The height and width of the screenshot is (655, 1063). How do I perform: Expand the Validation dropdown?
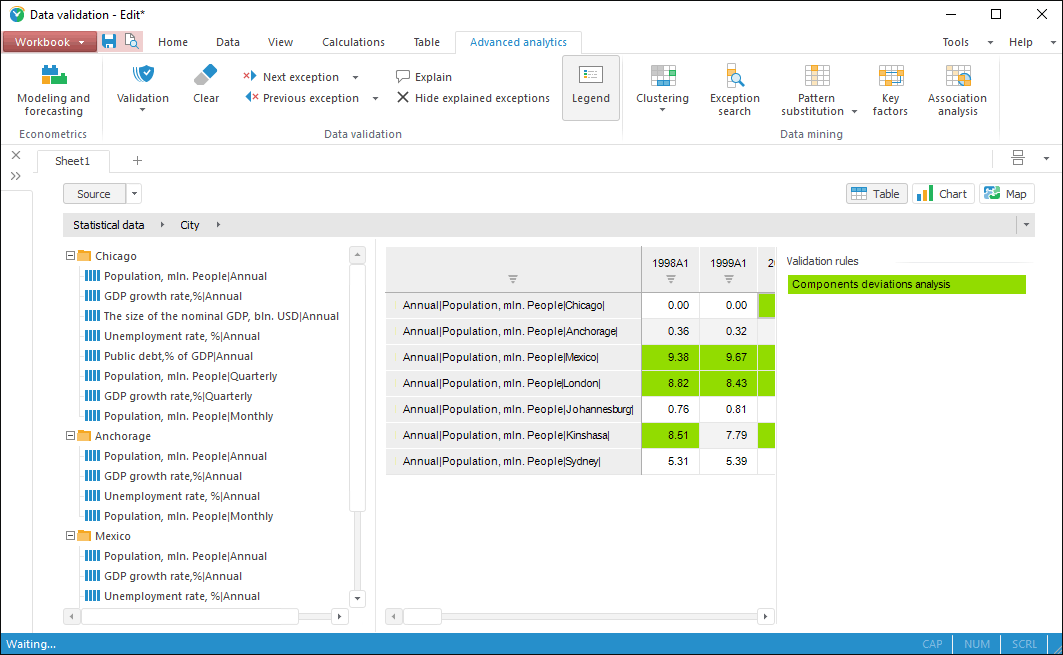click(x=143, y=110)
